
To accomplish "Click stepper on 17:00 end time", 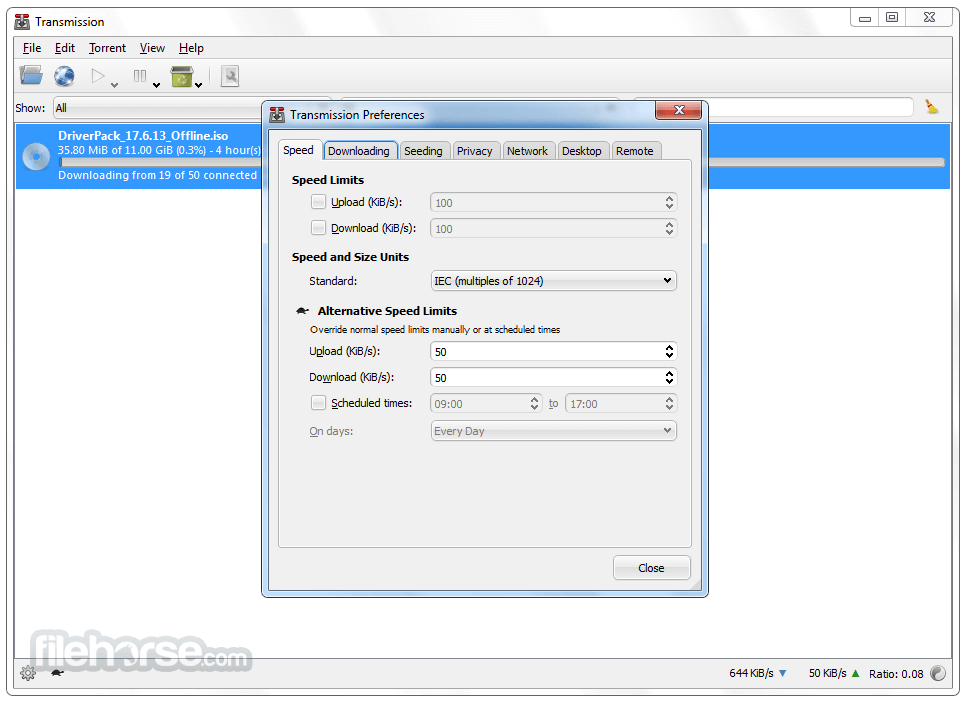I will pyautogui.click(x=669, y=403).
